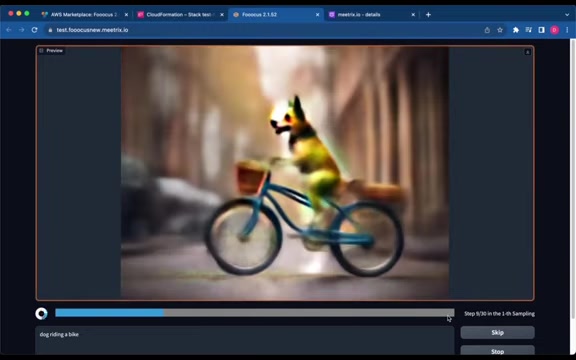Click the meetrix.io tab favicon
This screenshot has width=576, height=360.
(332, 15)
